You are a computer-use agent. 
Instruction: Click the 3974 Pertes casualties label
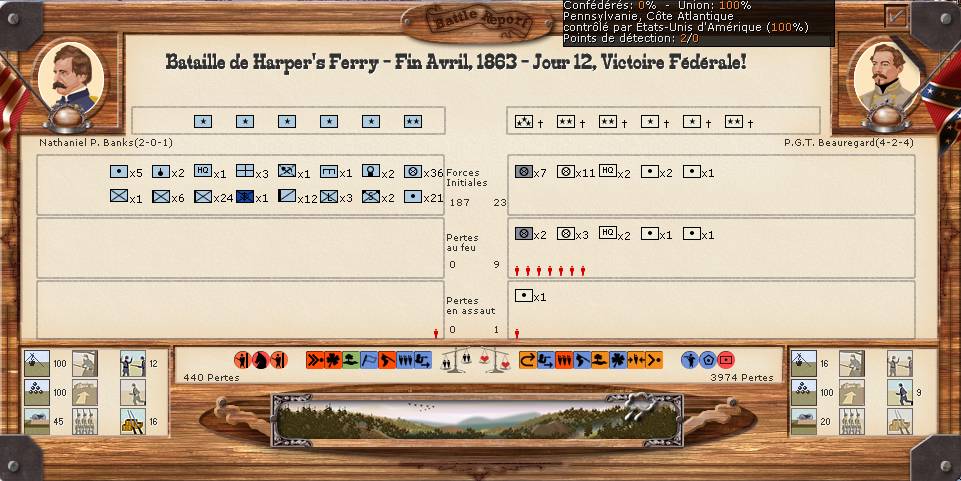pyautogui.click(x=741, y=378)
